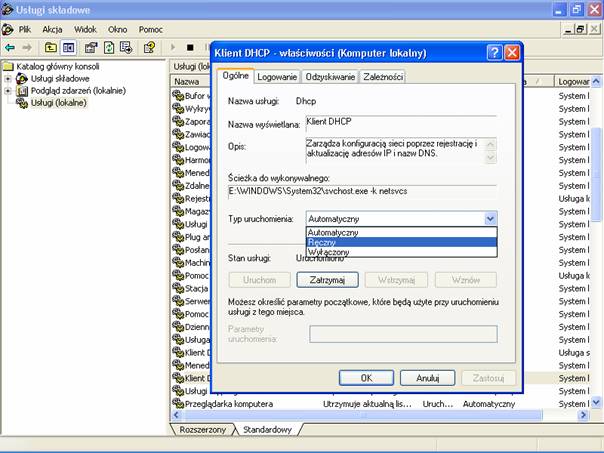Image resolution: width=604 pixels, height=453 pixels.
Task: Open the Widok menu
Action: coord(85,29)
